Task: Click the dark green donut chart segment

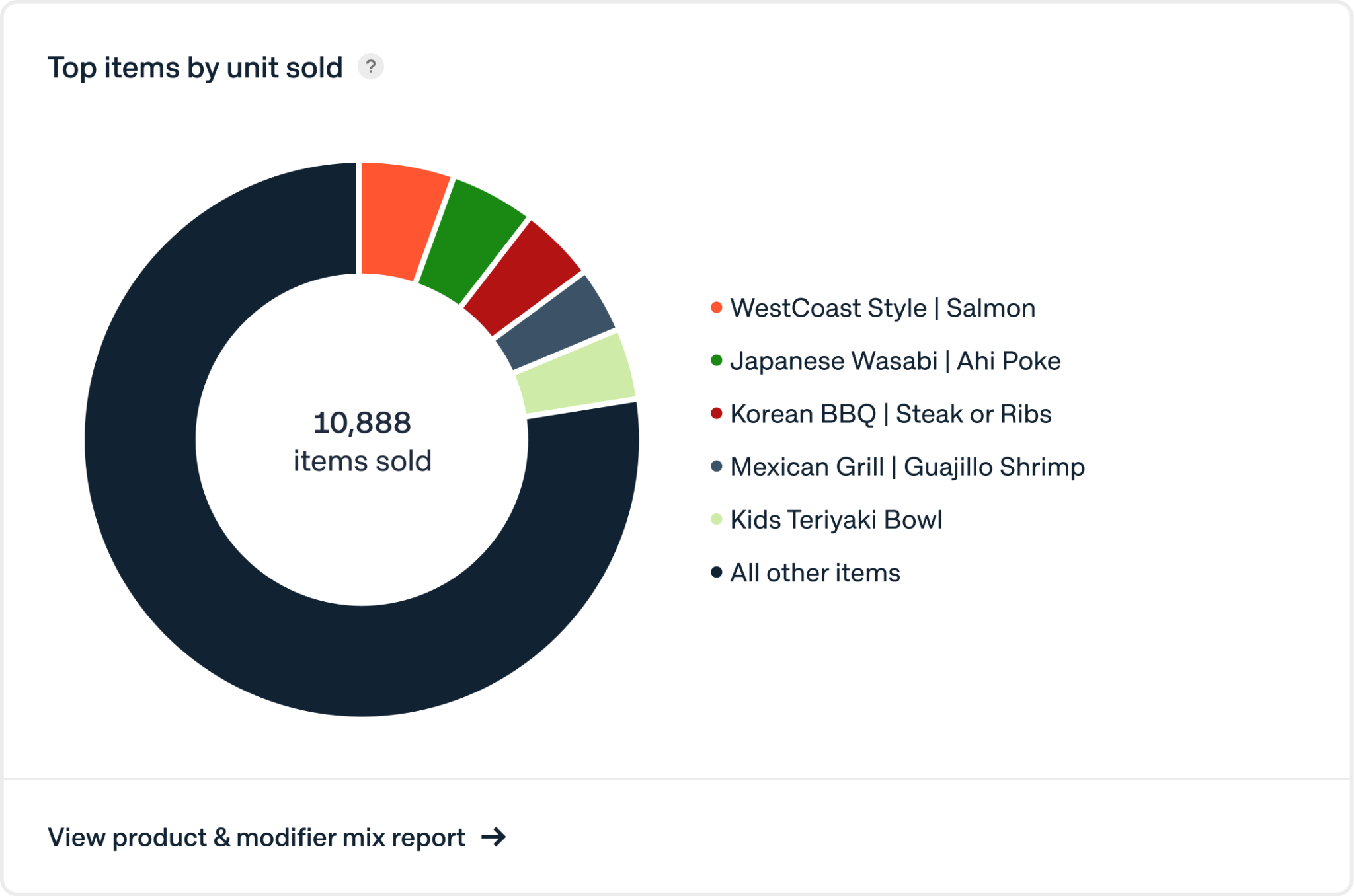Action: (471, 240)
